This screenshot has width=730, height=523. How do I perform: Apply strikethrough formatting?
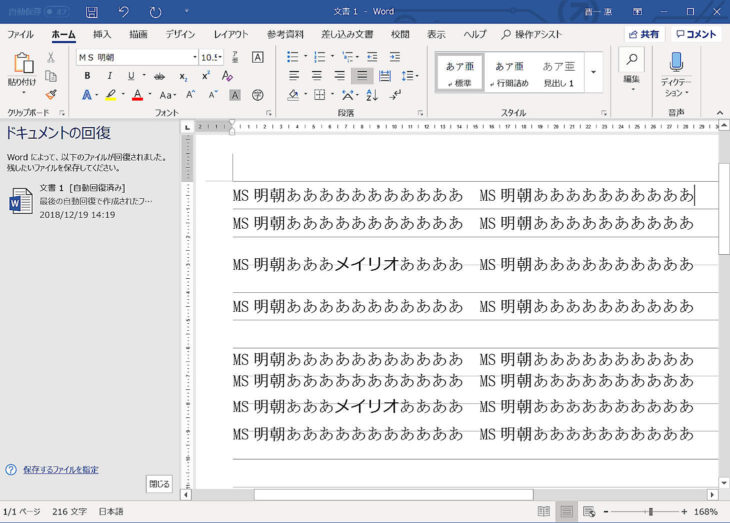point(159,76)
